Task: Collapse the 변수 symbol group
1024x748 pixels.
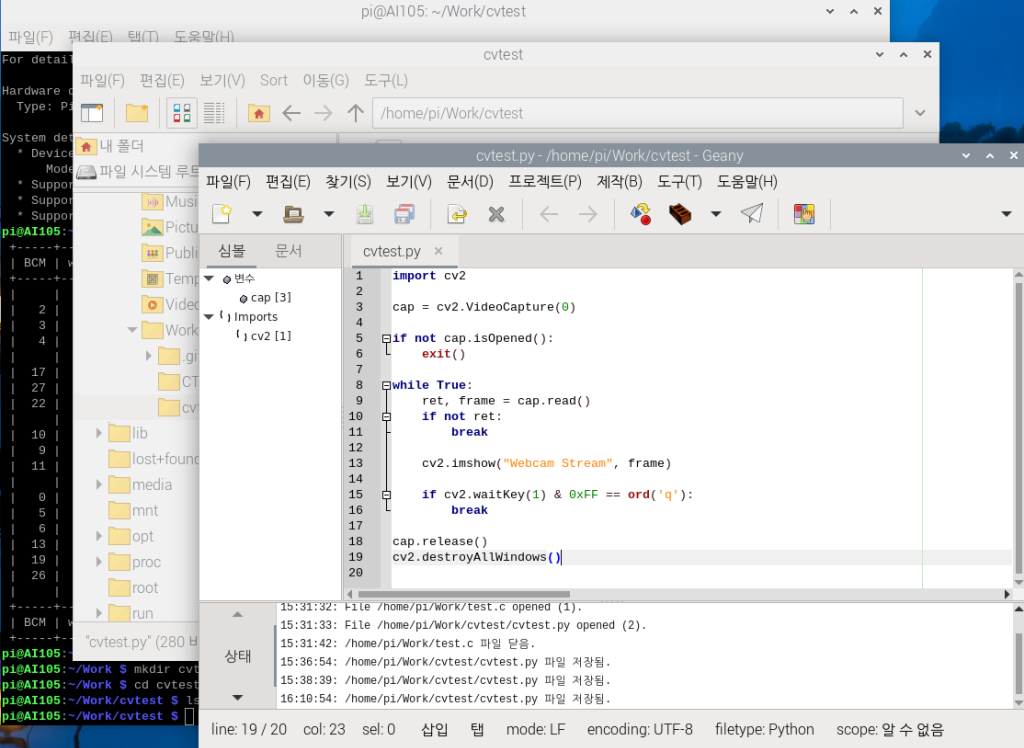Action: point(209,278)
